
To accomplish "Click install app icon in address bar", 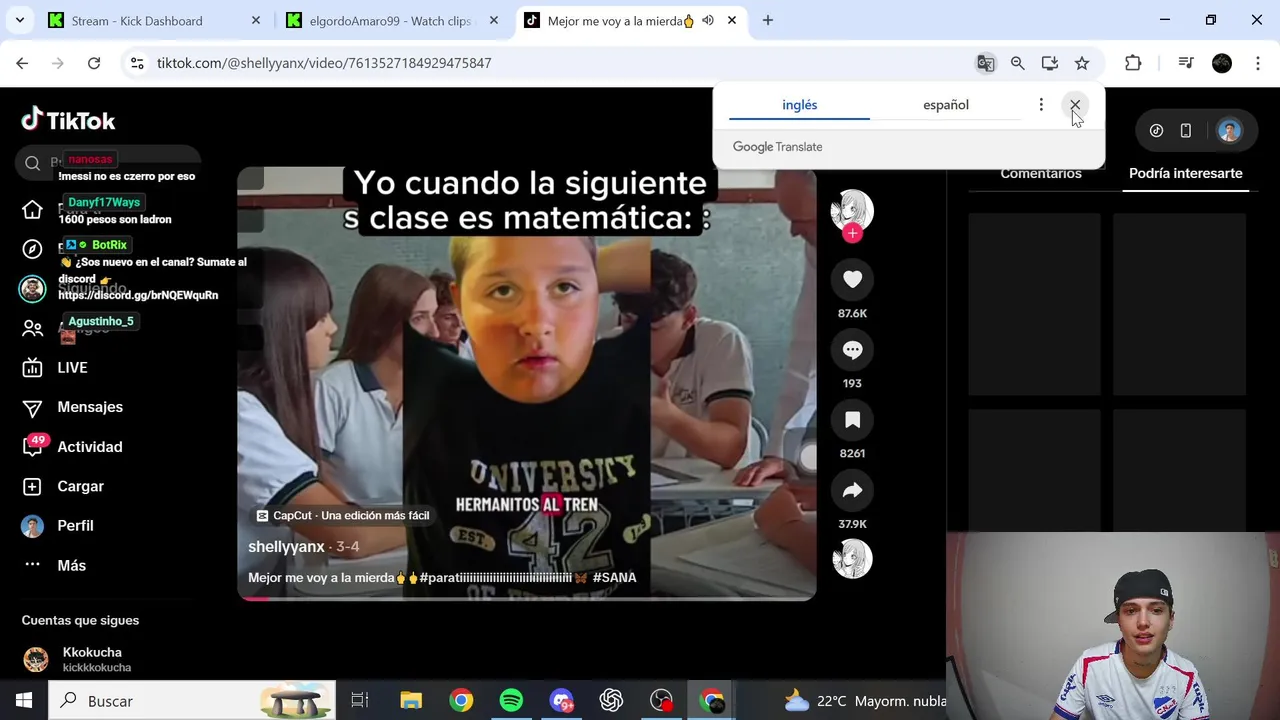I will click(1050, 63).
